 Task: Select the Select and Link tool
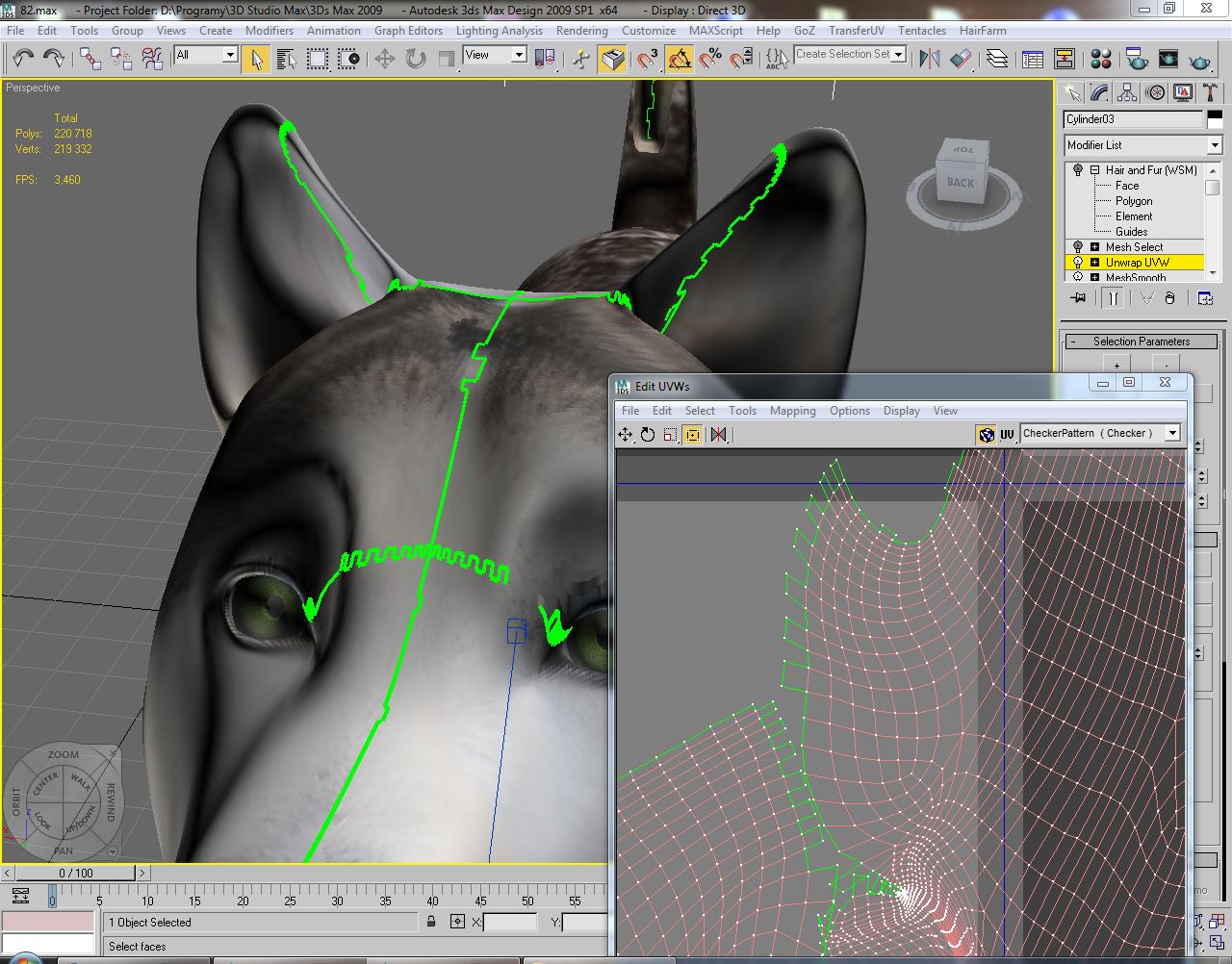click(90, 59)
